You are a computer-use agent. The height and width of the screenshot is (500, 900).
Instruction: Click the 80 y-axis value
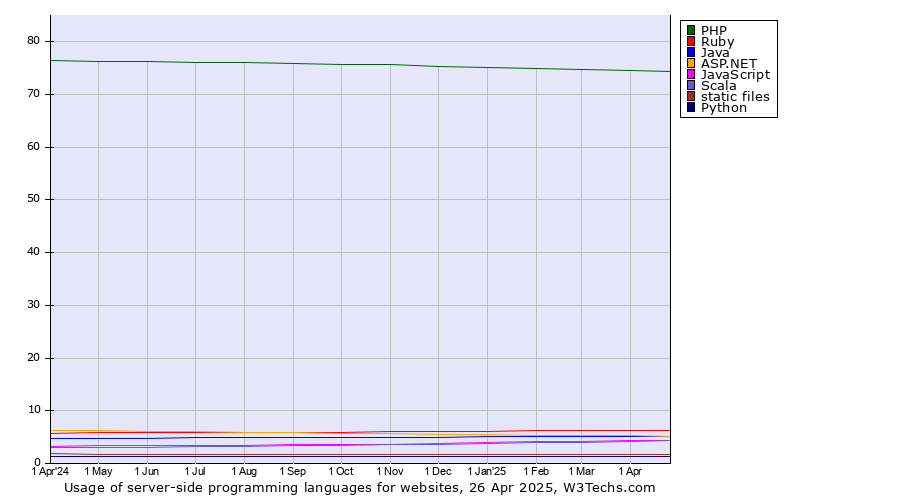[33, 41]
